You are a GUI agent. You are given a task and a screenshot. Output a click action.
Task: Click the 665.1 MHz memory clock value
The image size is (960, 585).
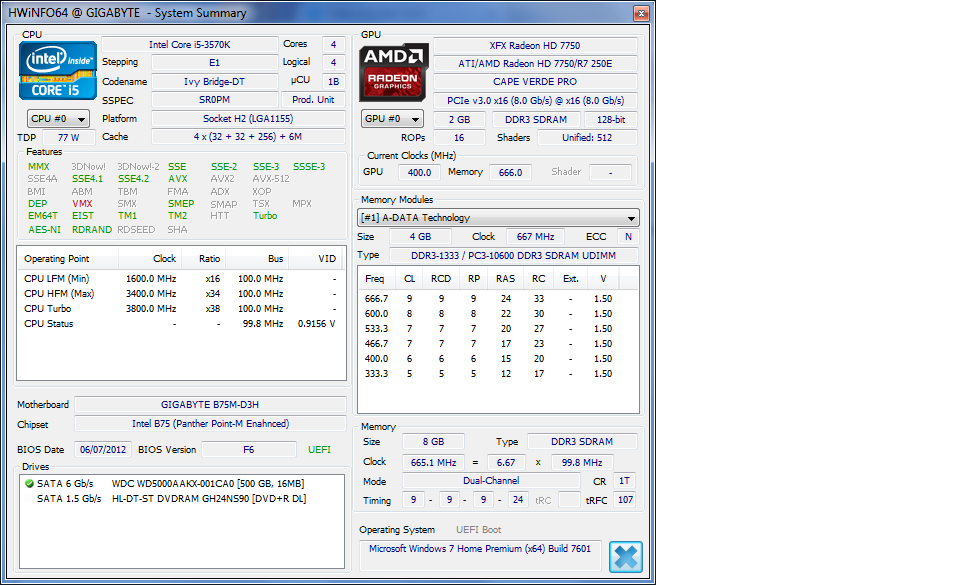[x=433, y=463]
